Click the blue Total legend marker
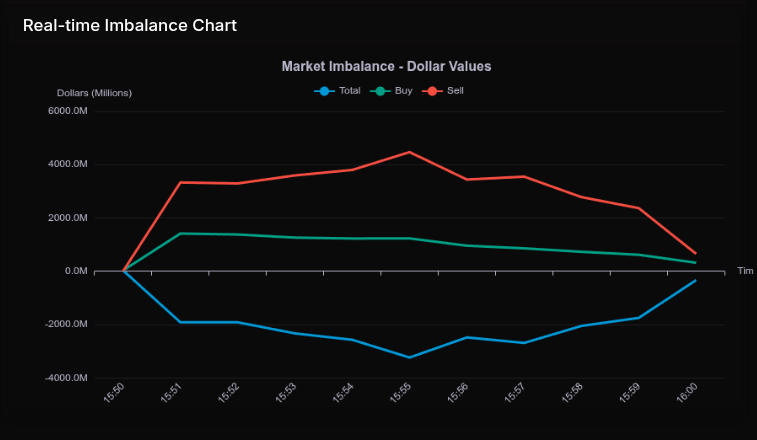The image size is (757, 440). [x=324, y=91]
